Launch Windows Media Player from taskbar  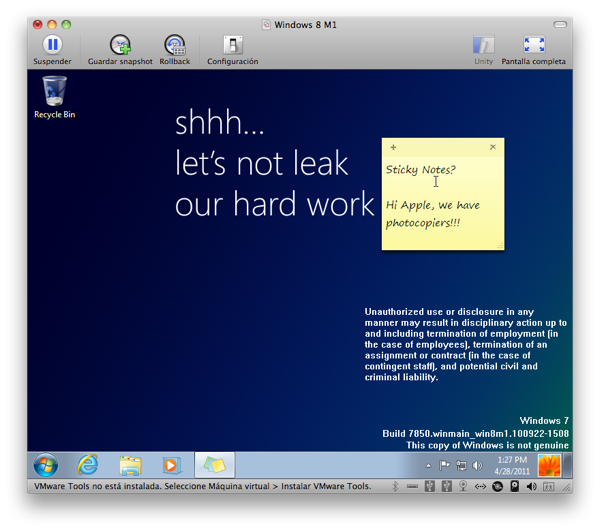pyautogui.click(x=171, y=465)
